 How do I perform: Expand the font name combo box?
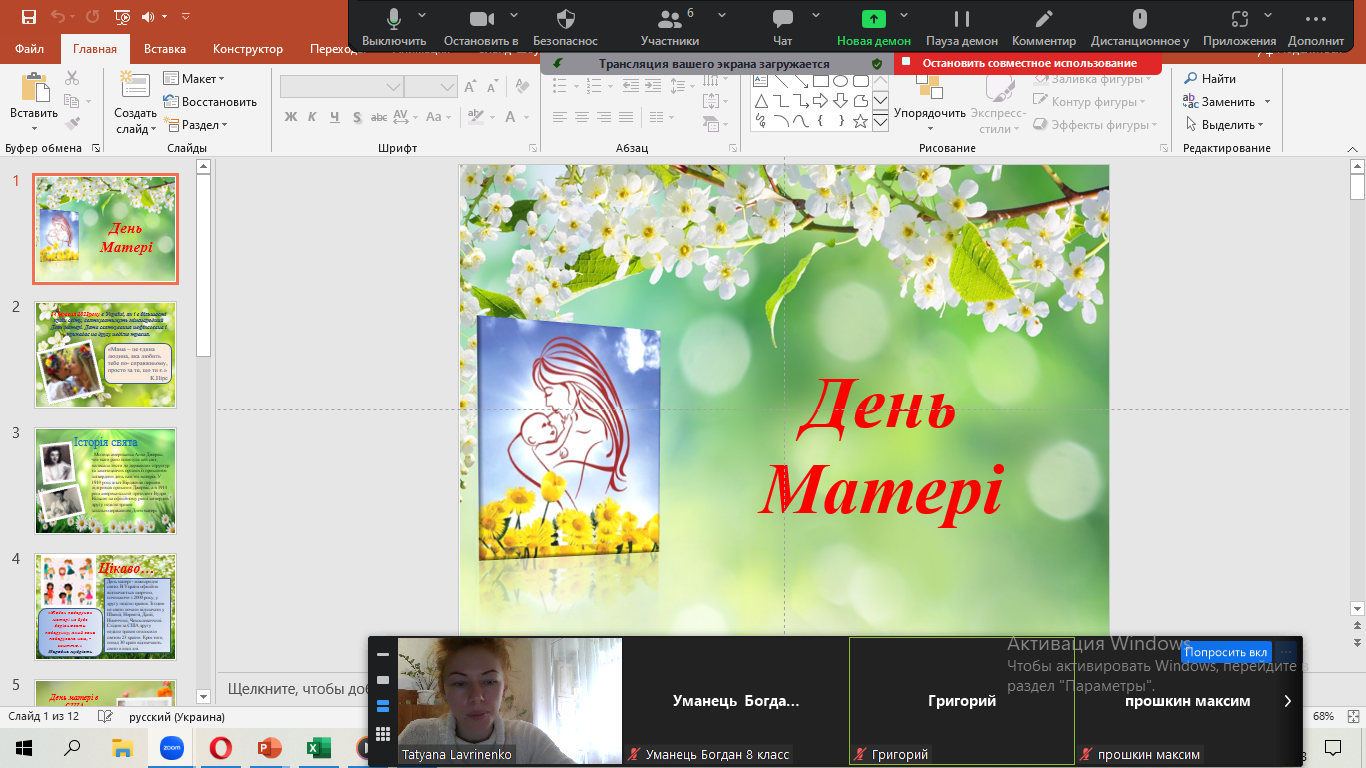(x=393, y=87)
